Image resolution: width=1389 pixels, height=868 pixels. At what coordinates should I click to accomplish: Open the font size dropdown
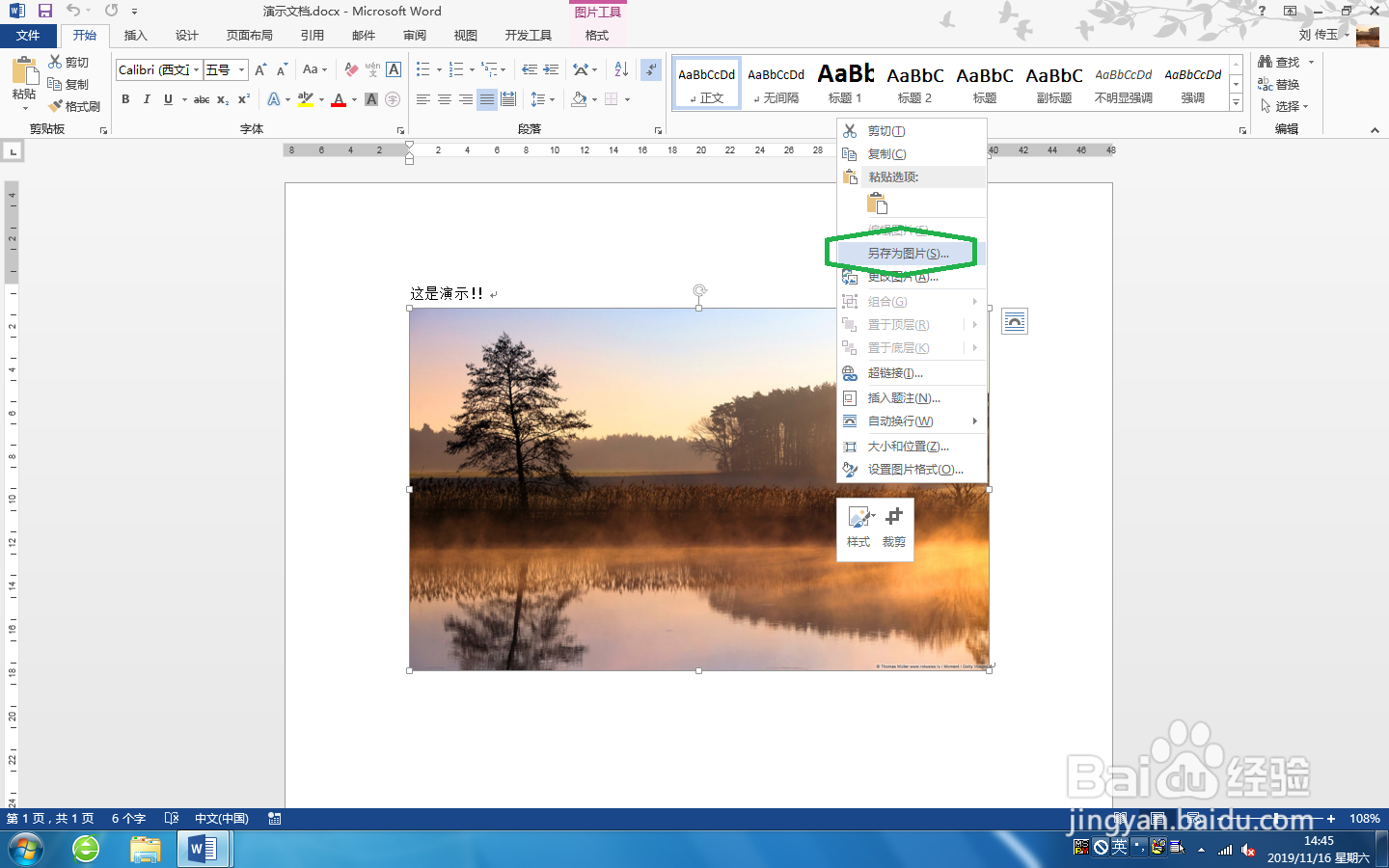click(x=241, y=69)
